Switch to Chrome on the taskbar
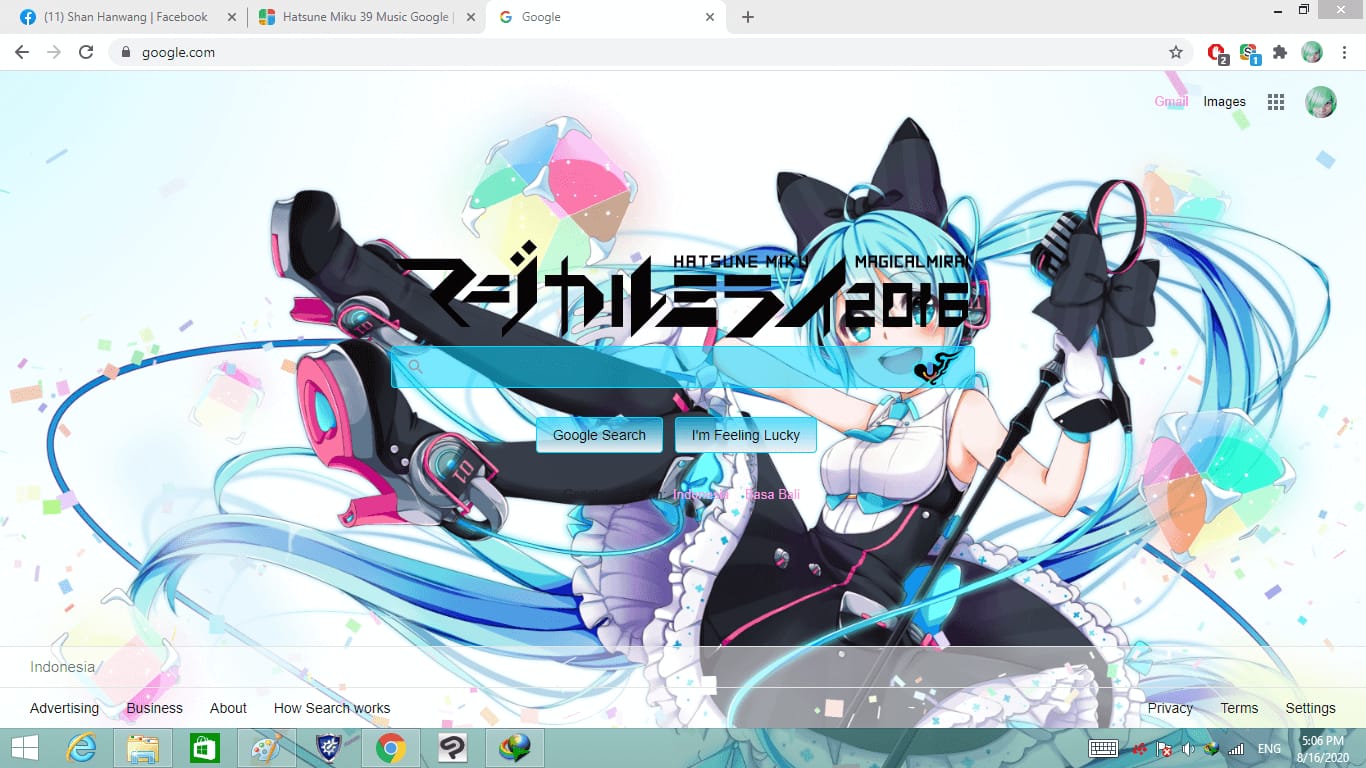The image size is (1366, 768). 390,748
